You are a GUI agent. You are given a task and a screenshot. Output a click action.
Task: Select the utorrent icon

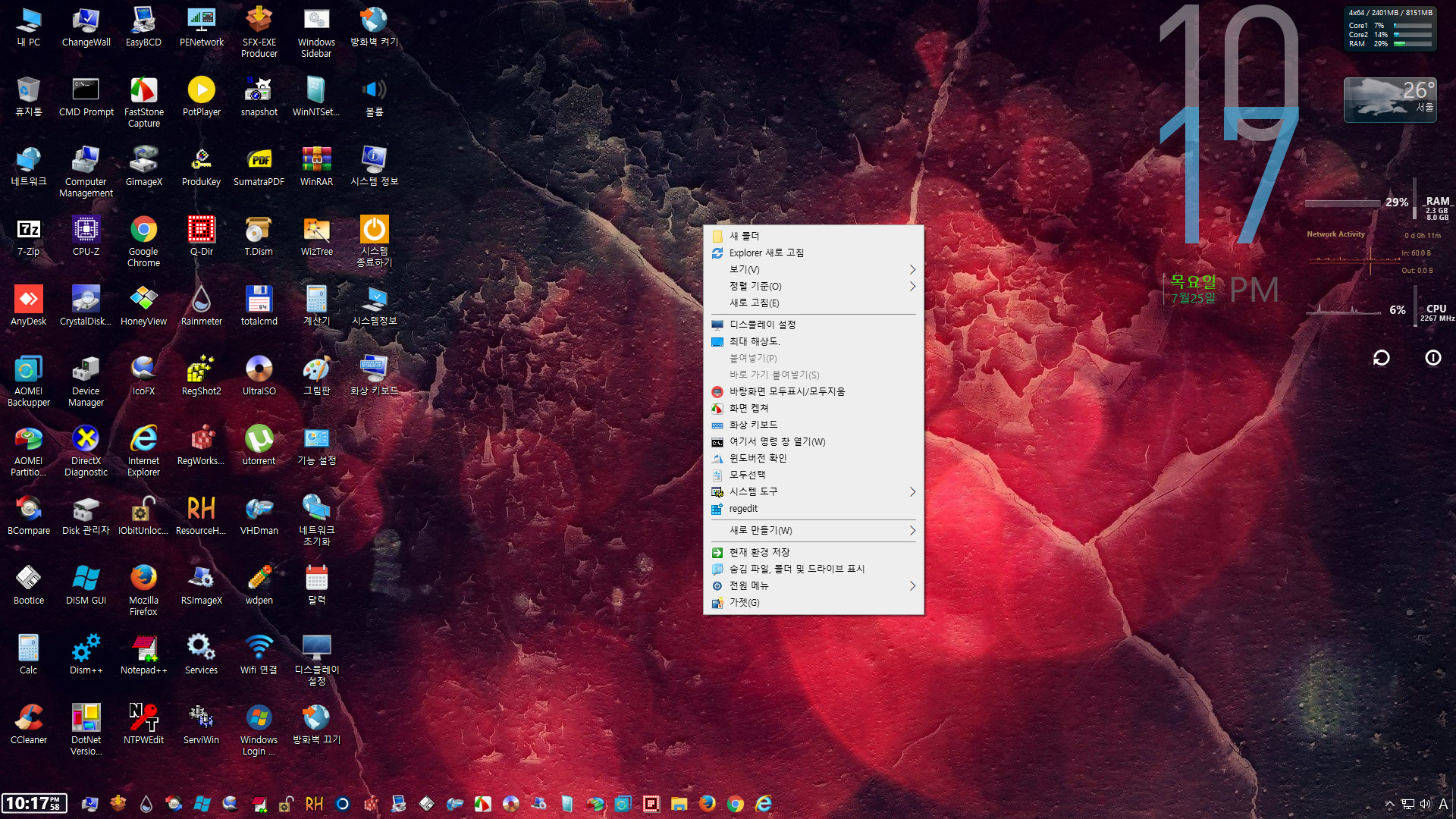click(259, 446)
